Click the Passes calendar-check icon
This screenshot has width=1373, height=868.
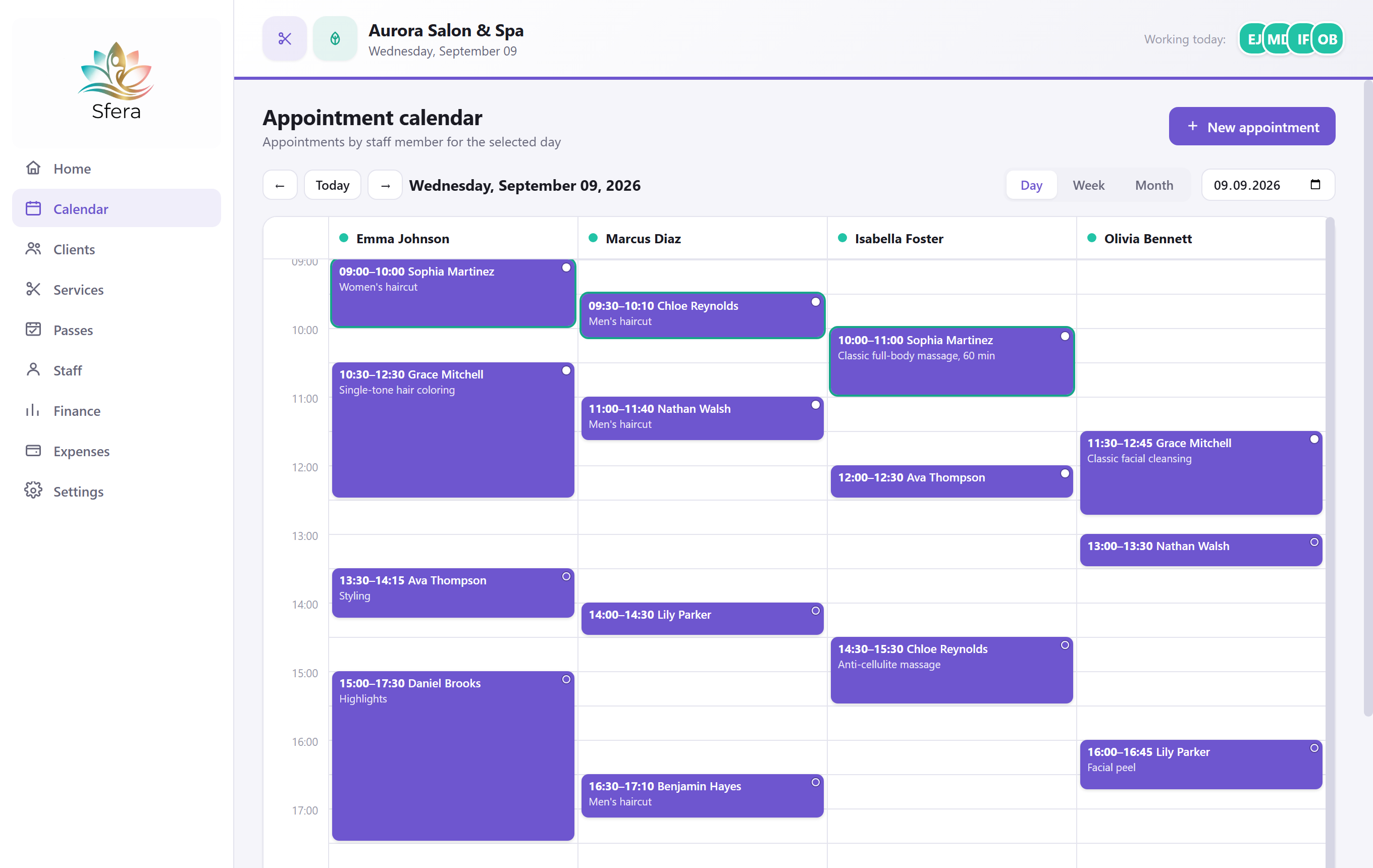pyautogui.click(x=33, y=330)
